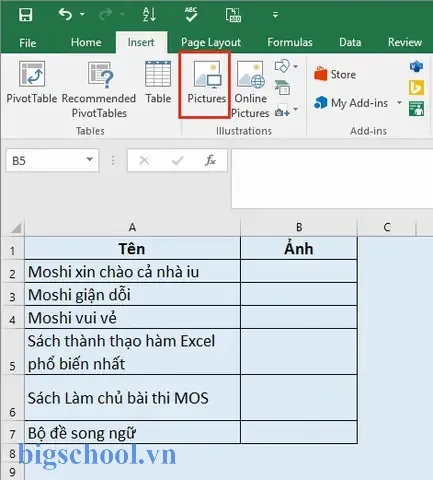Insert a PivotTable
The image size is (433, 480).
point(32,82)
